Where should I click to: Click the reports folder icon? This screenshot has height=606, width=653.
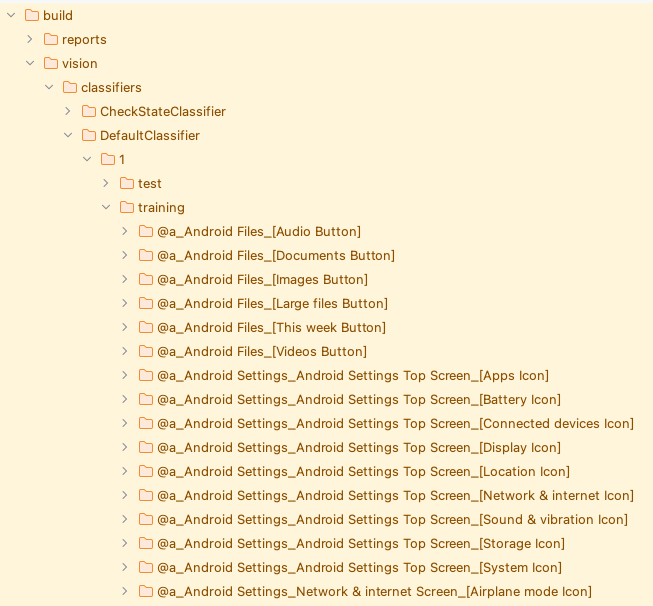point(51,40)
